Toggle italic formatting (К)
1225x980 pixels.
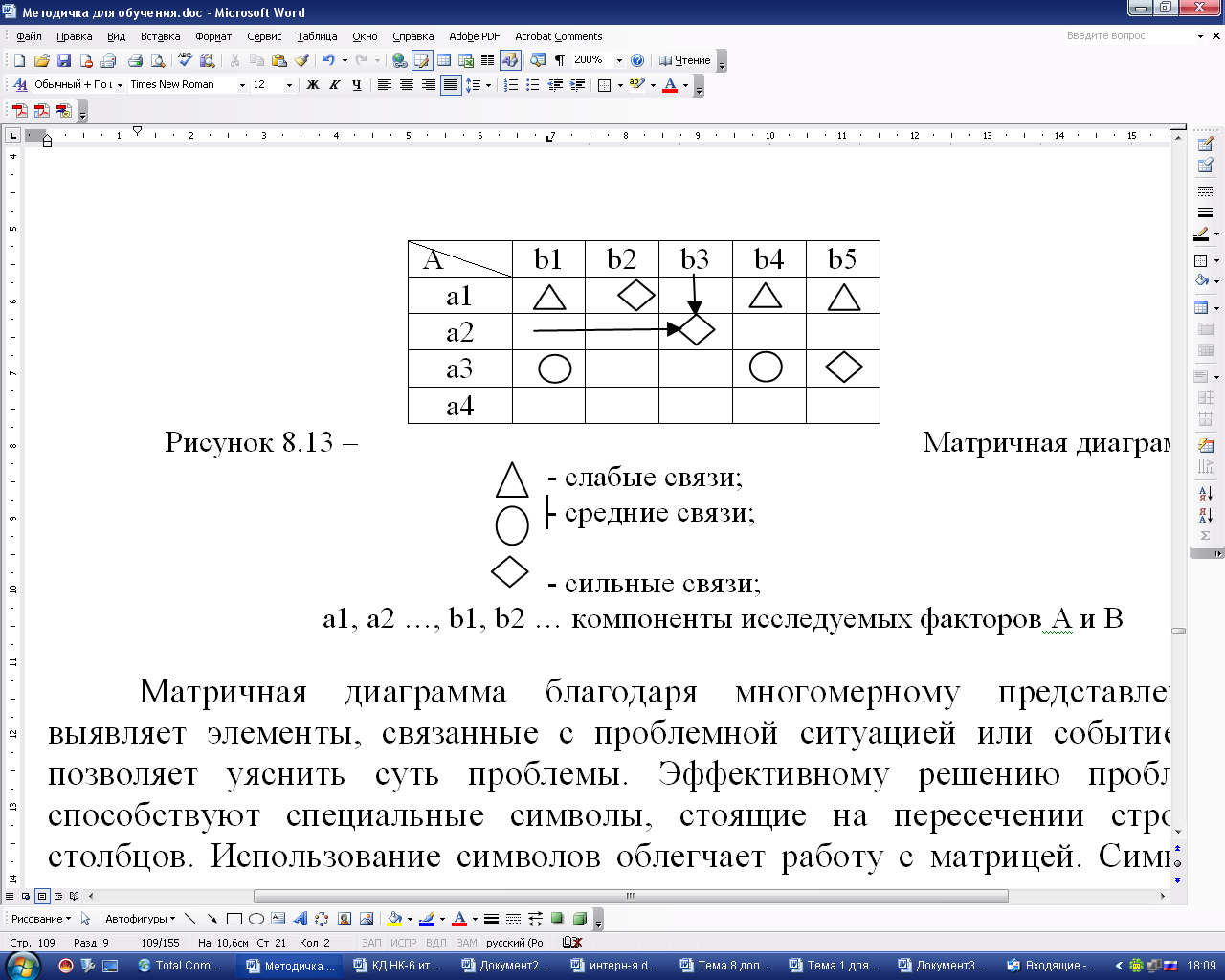point(334,85)
